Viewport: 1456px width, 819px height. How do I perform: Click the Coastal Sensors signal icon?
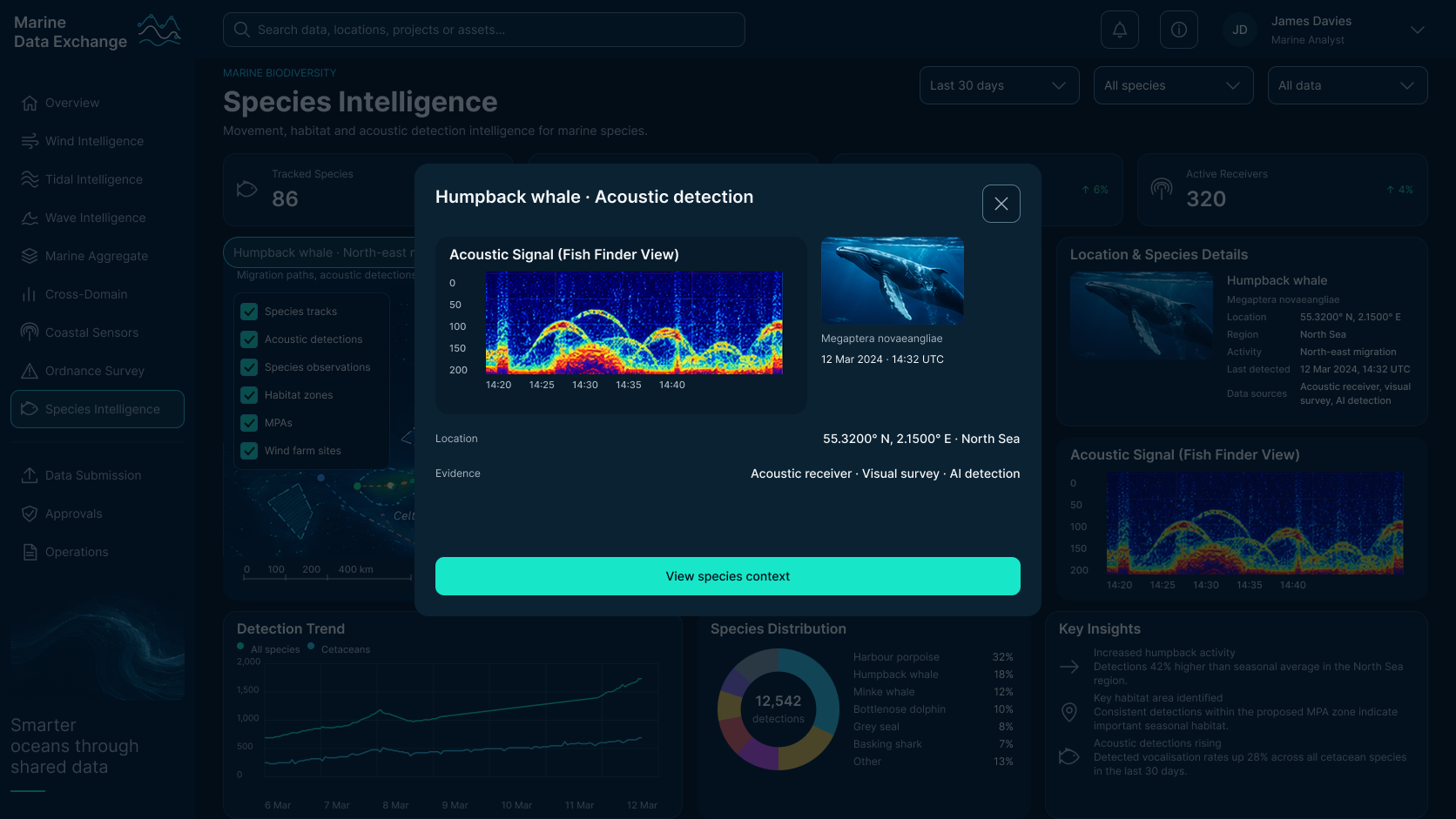pos(30,332)
